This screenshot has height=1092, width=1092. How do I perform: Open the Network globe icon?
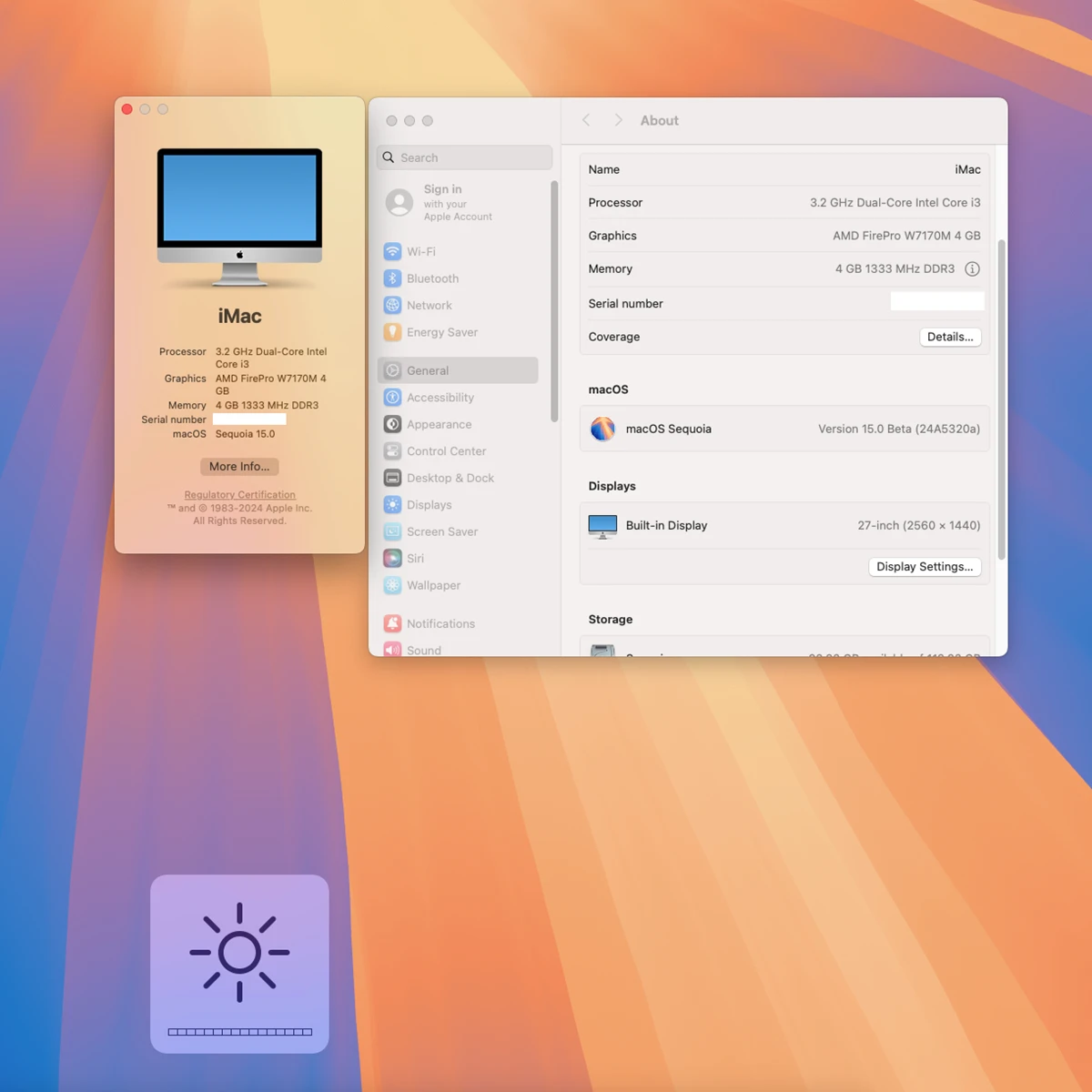392,306
